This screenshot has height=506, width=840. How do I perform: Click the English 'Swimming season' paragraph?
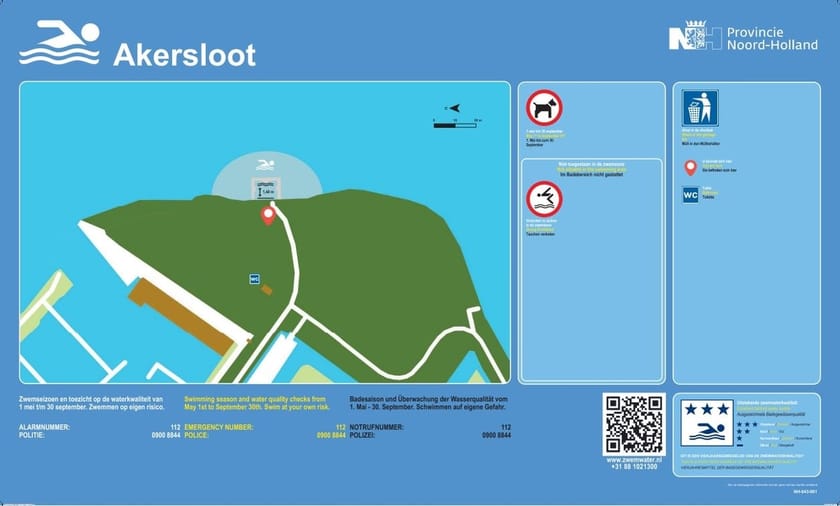point(257,403)
